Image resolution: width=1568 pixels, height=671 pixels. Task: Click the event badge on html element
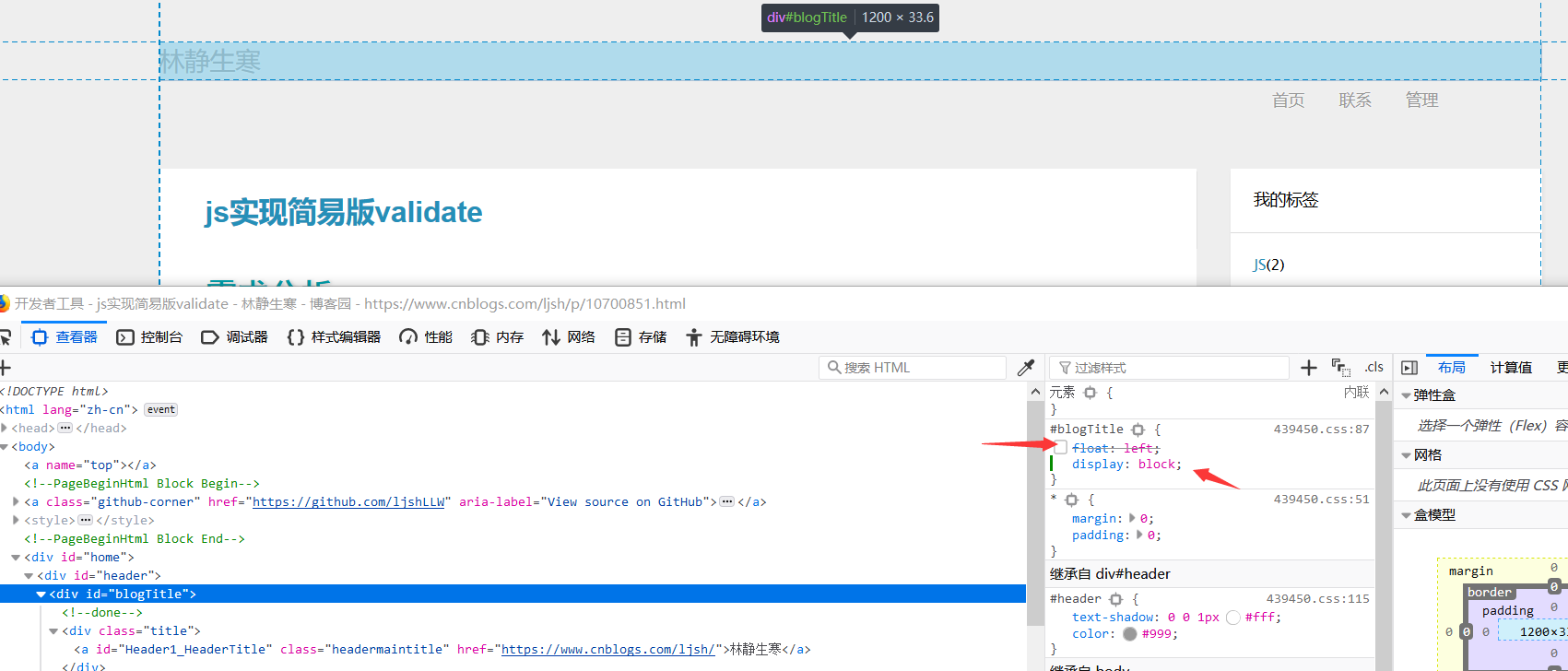[x=161, y=409]
